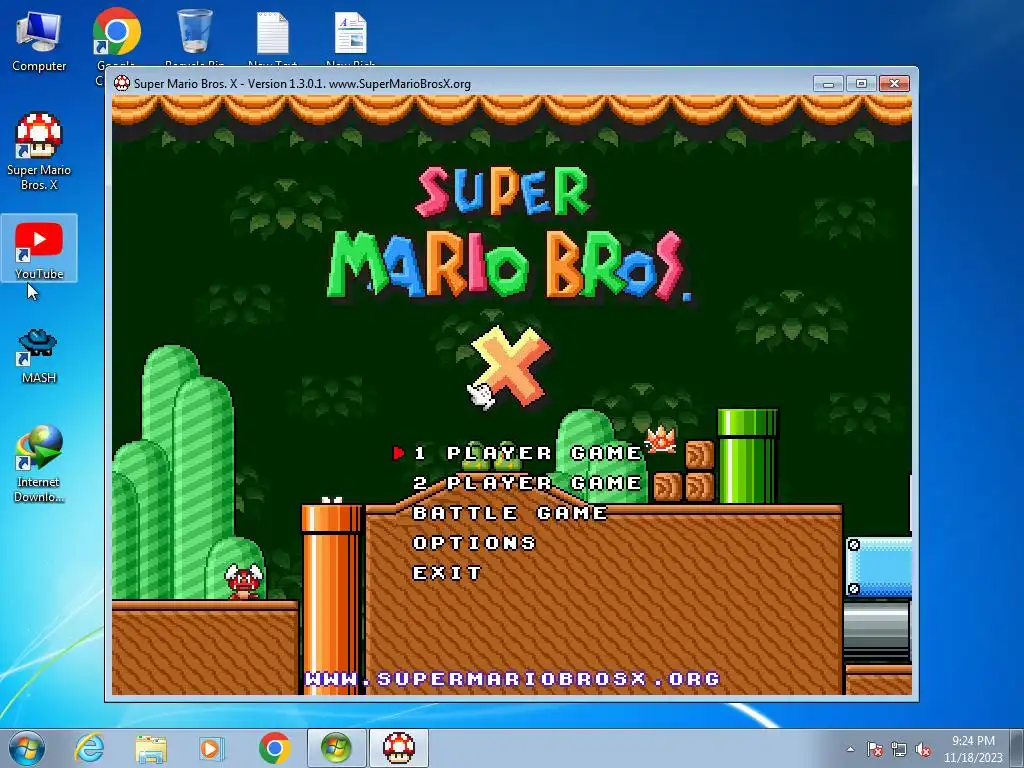Select the MASH desktop shortcut
Screen dimensions: 1024x768
pyautogui.click(x=39, y=356)
